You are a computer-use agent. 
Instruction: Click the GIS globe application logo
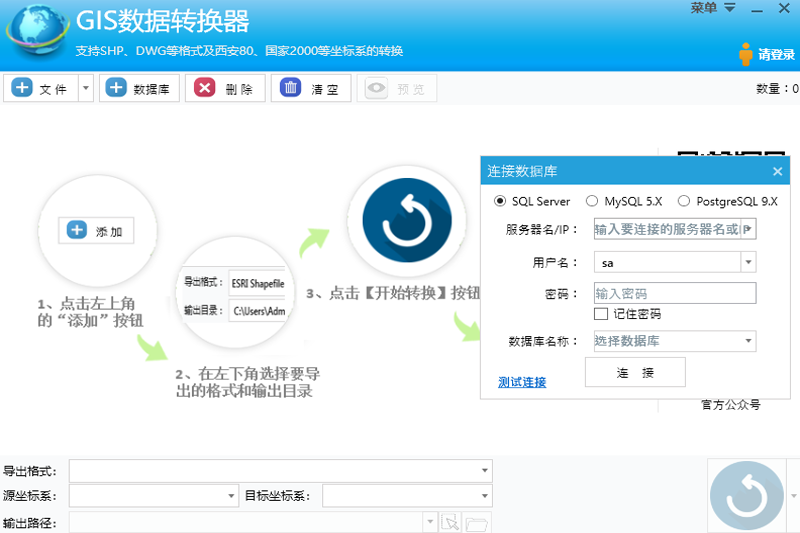(x=38, y=30)
